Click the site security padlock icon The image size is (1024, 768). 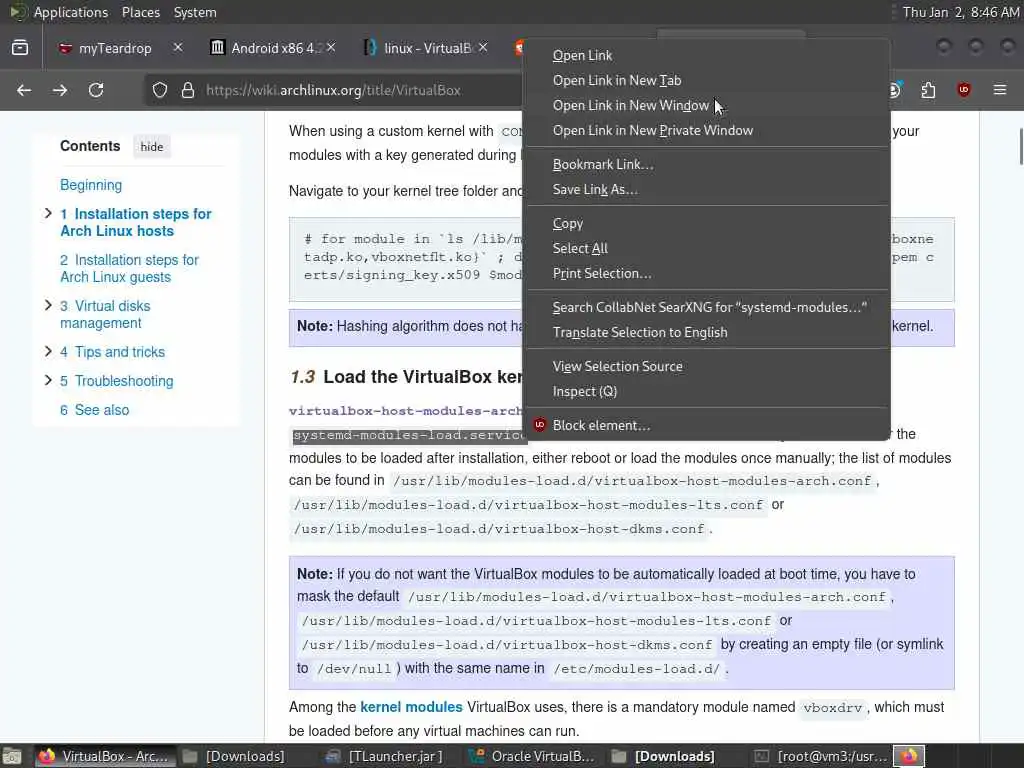point(188,90)
